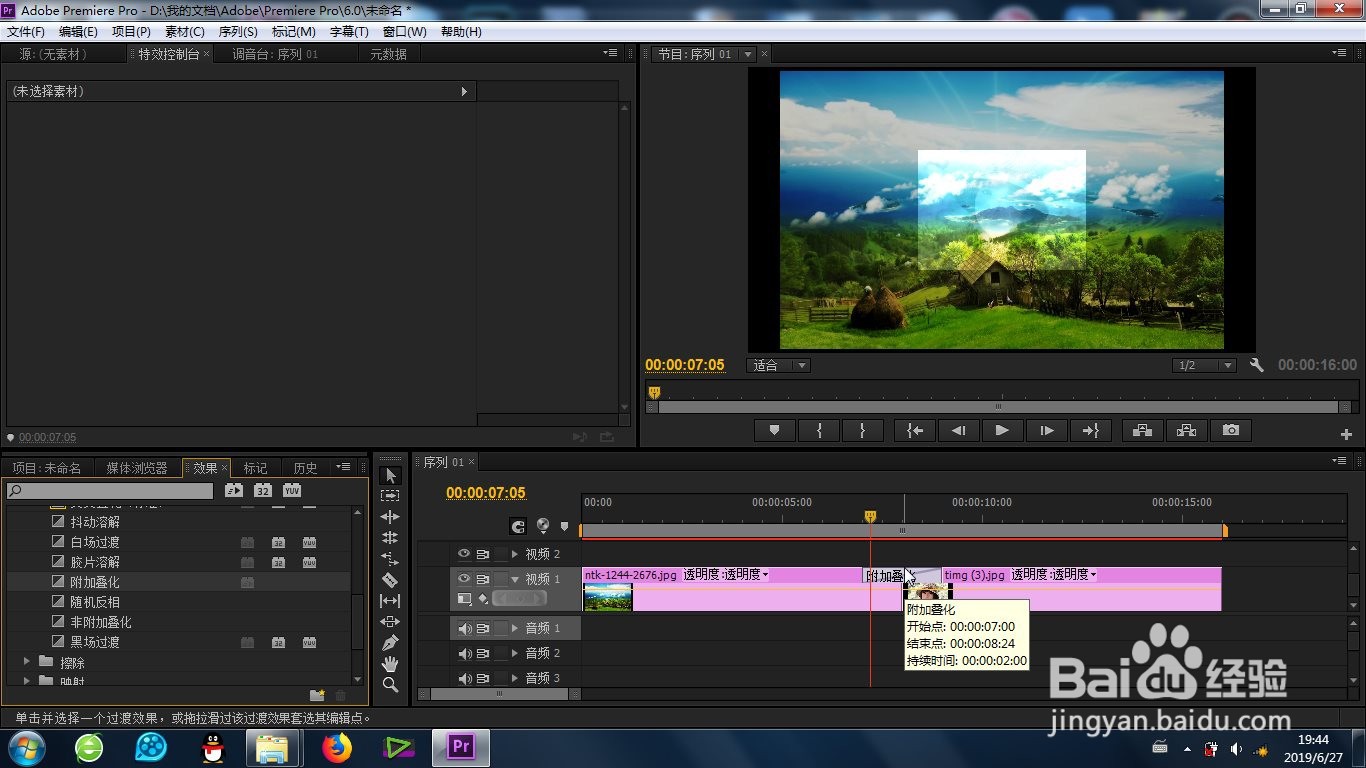This screenshot has width=1366, height=768.
Task: Open the 节目:序列 01 sequence dropdown
Action: pyautogui.click(x=748, y=54)
